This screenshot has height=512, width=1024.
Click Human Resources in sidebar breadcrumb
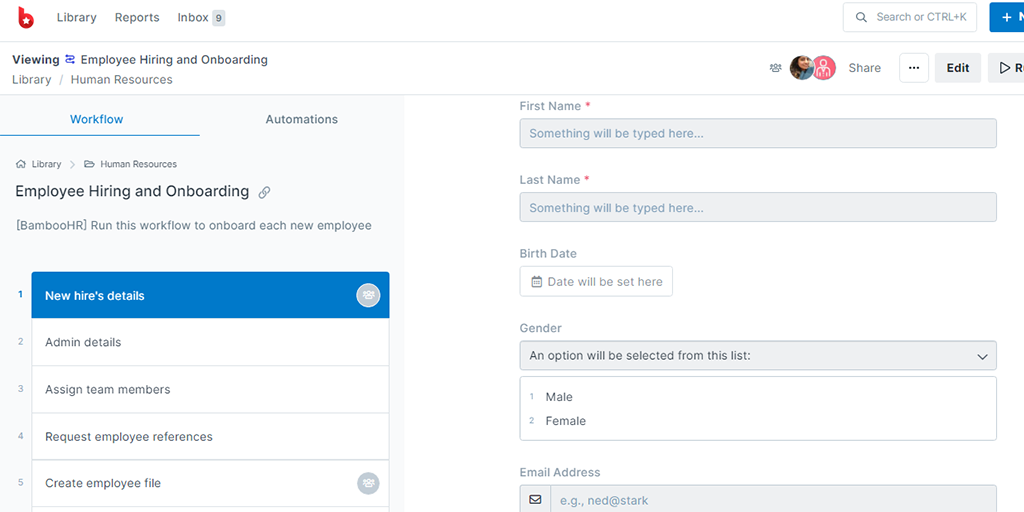pyautogui.click(x=138, y=164)
